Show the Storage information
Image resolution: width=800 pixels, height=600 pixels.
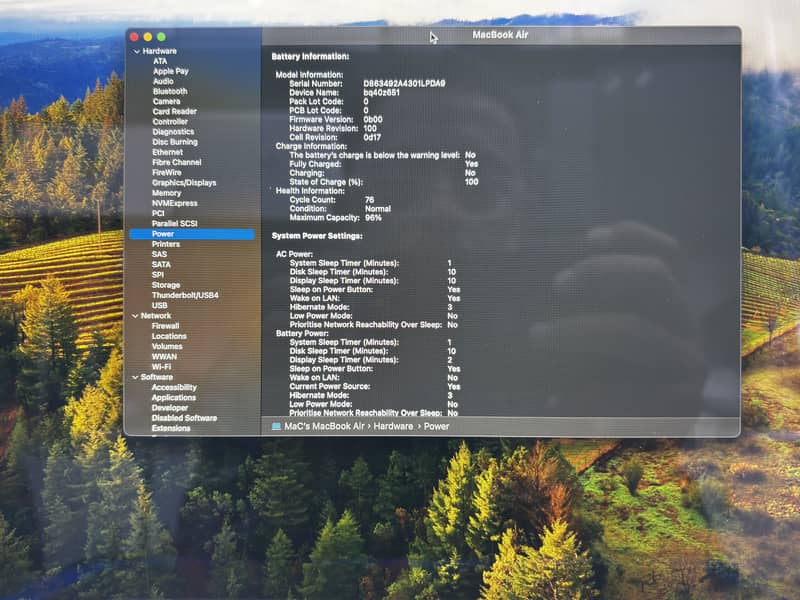tap(166, 285)
